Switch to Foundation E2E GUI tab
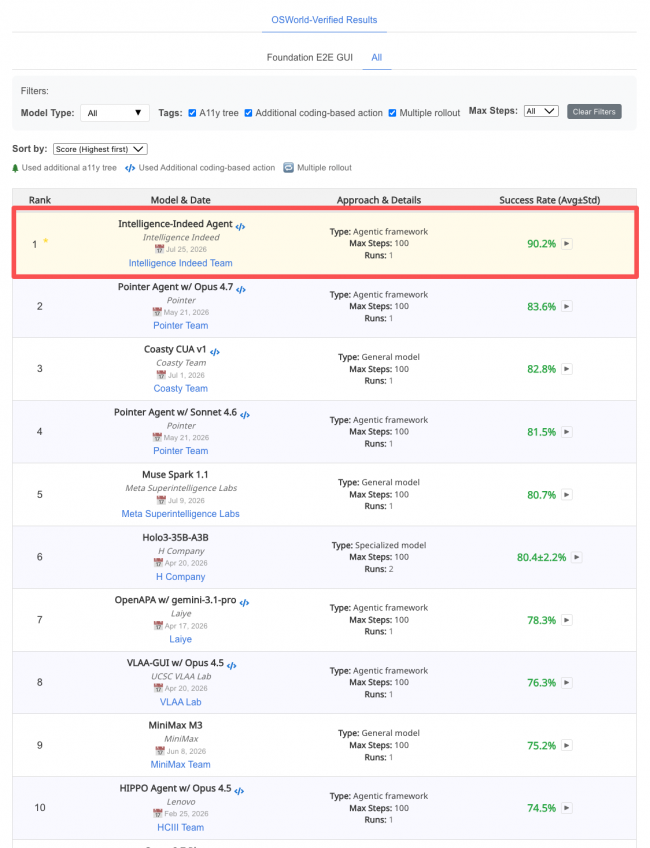 310,57
